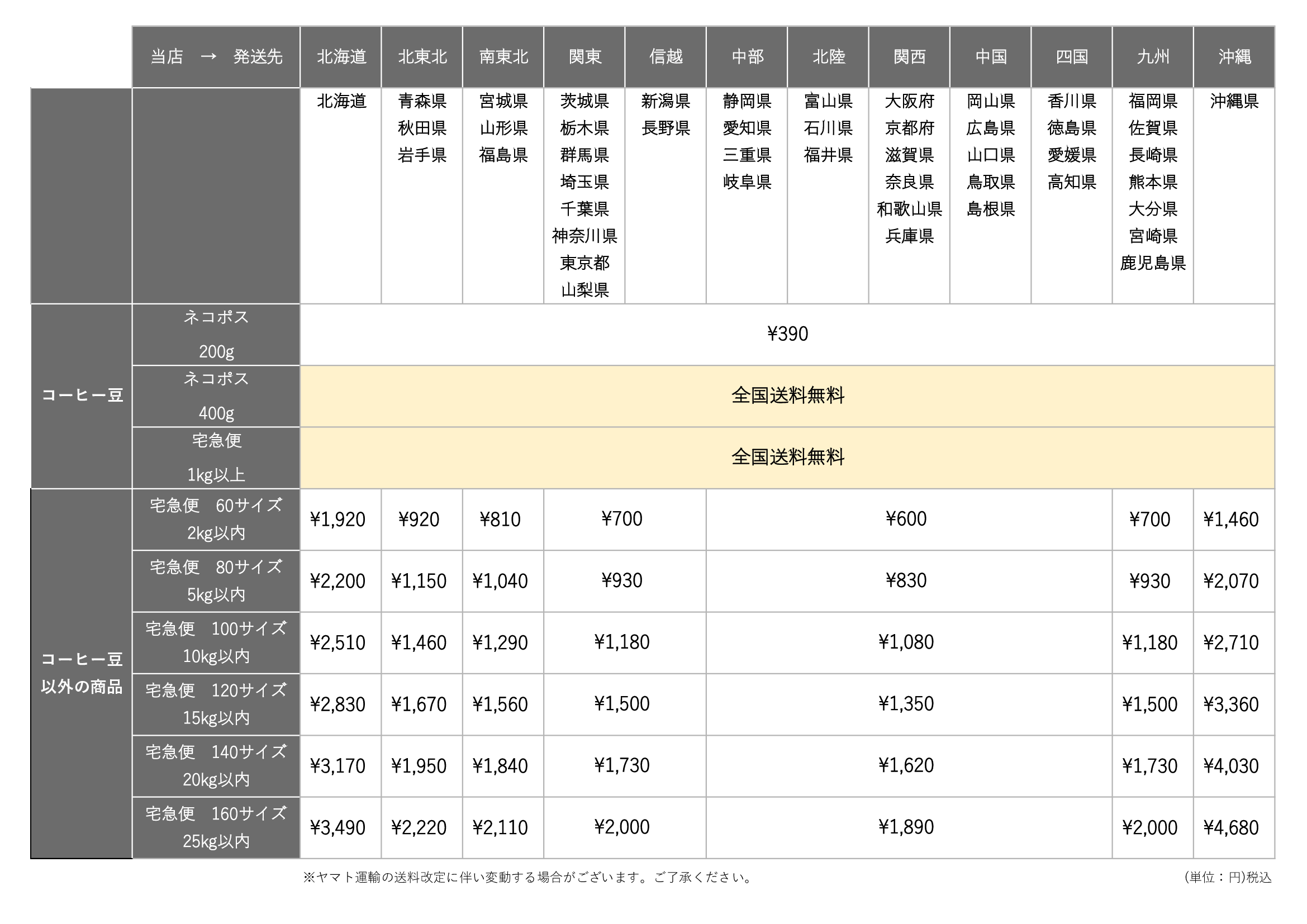Click the 九州 header cell
This screenshot has height=924, width=1307.
pos(1152,57)
